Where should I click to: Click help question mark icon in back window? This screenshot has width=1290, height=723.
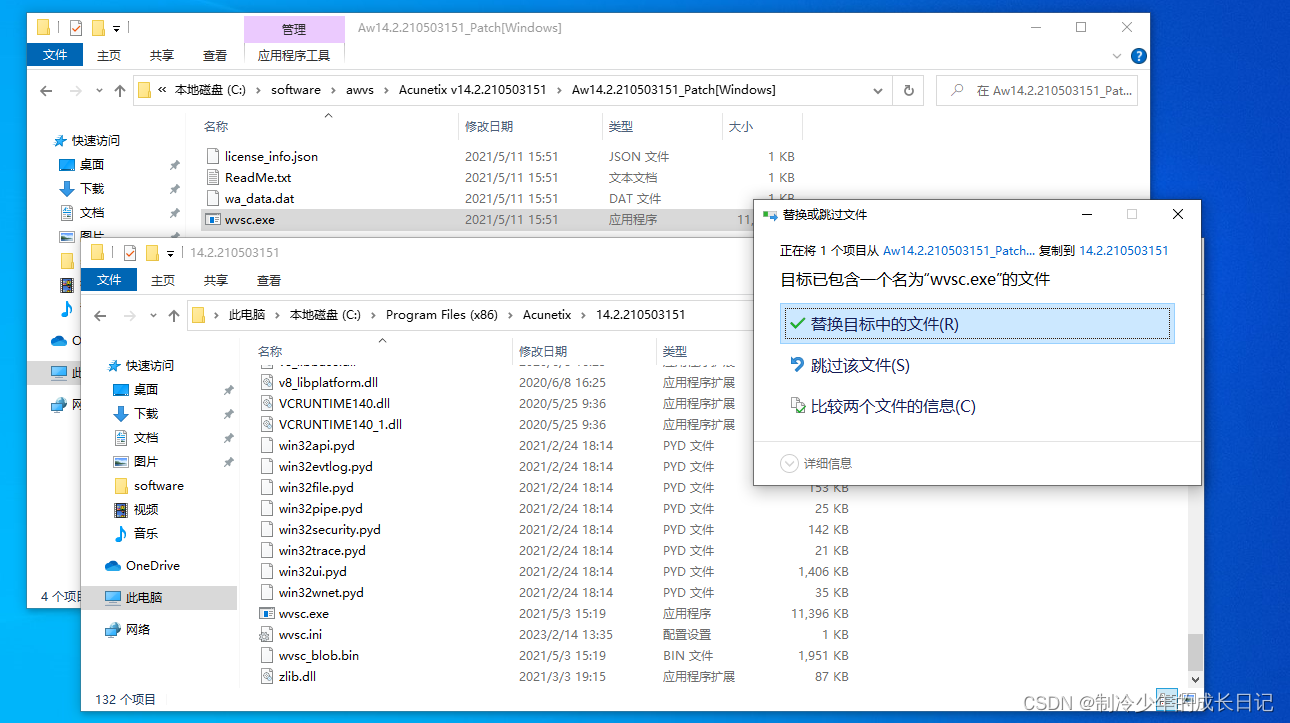pos(1138,56)
